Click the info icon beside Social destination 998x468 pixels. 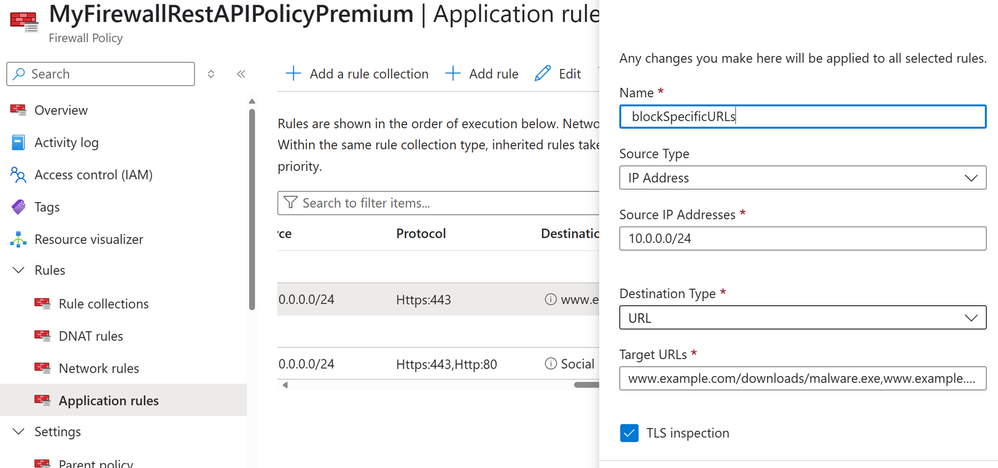click(x=550, y=364)
